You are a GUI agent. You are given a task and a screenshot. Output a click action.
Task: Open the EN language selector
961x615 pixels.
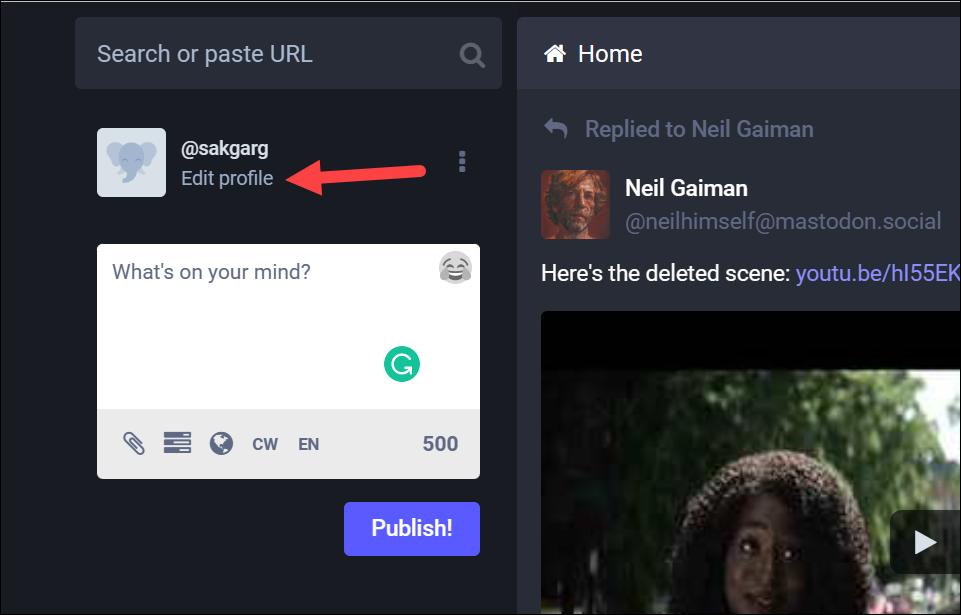(308, 444)
